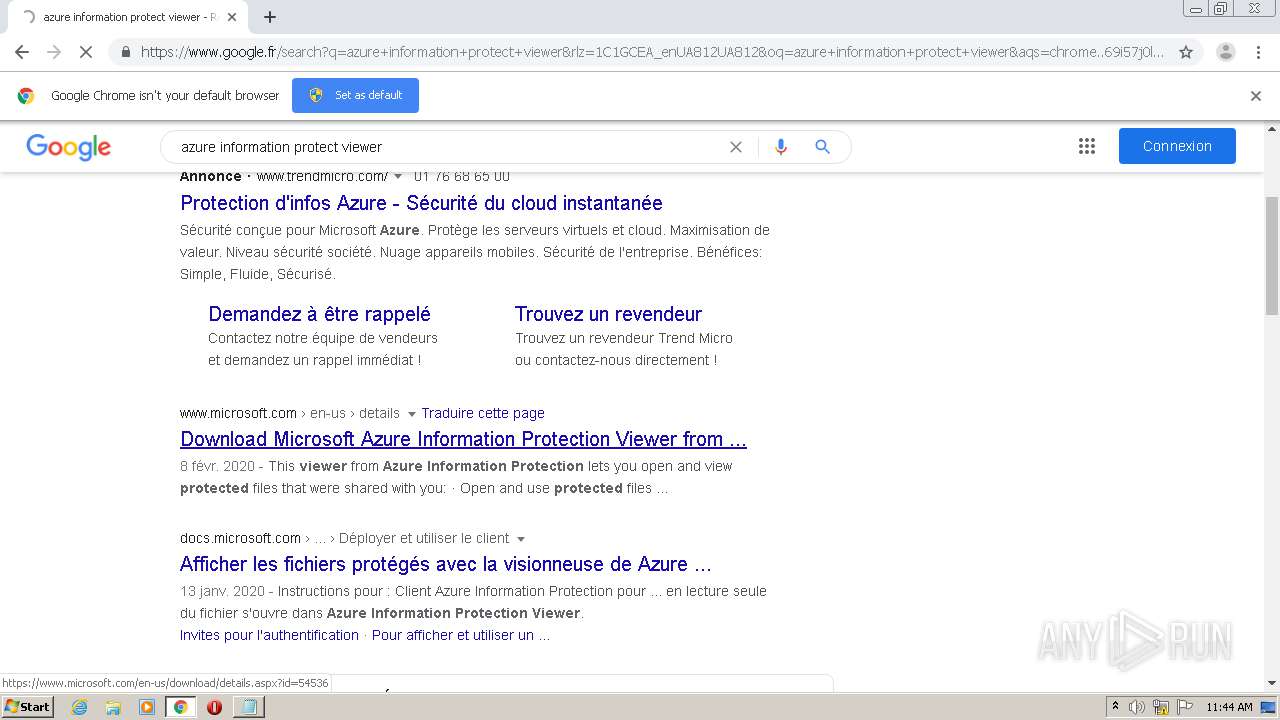Open Demandez à être rappelé sitelink
Viewport: 1280px width, 720px height.
tap(319, 314)
